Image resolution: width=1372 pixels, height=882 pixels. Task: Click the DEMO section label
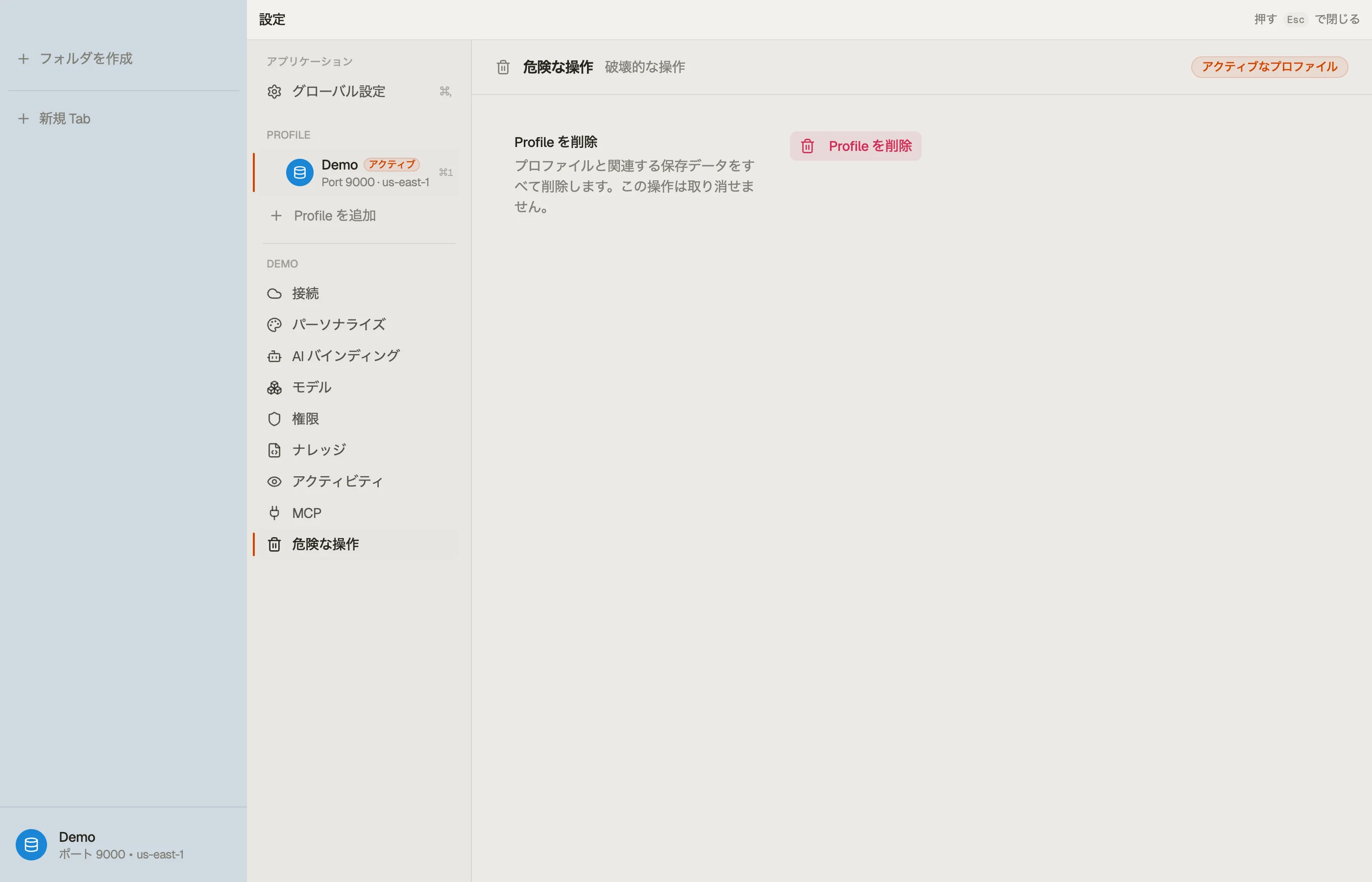coord(282,264)
